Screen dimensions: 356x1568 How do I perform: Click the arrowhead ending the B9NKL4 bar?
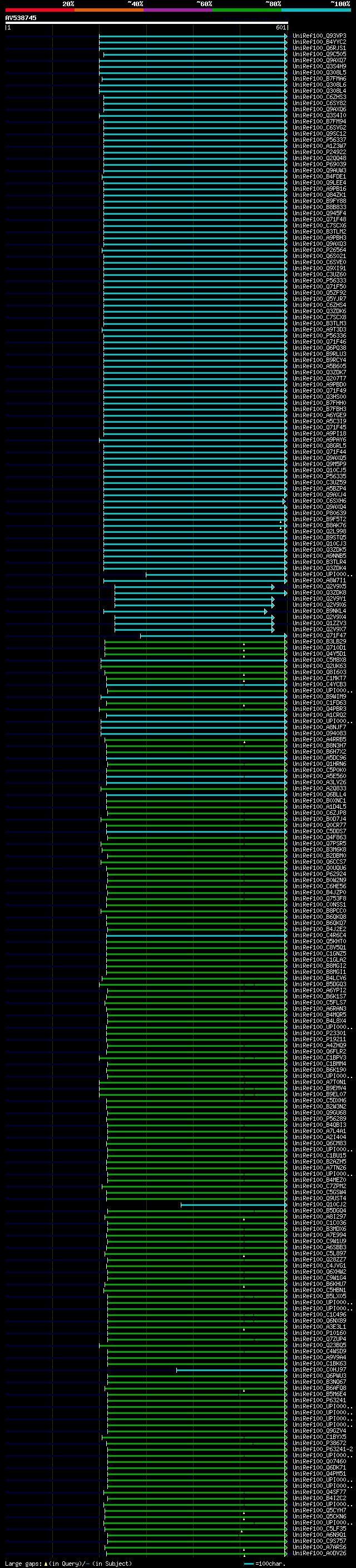tap(266, 611)
